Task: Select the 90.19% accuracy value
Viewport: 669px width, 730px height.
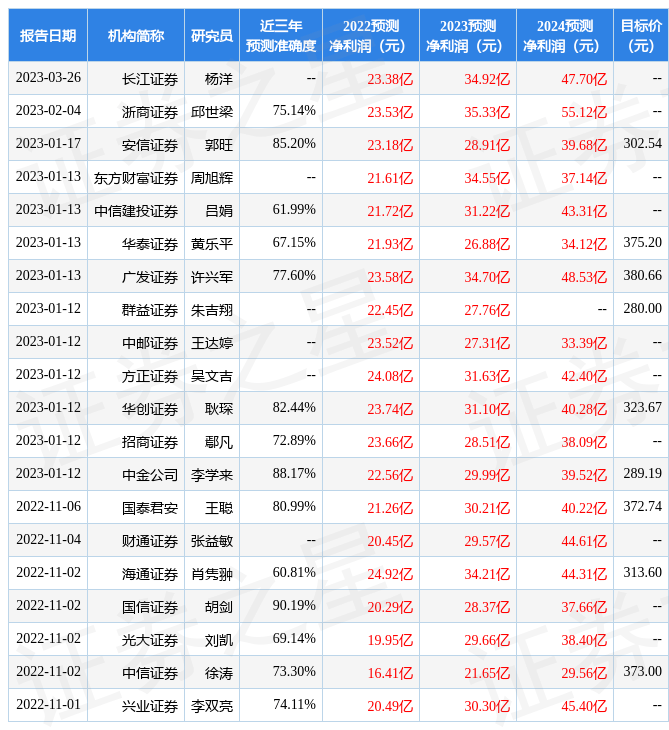Action: click(294, 606)
